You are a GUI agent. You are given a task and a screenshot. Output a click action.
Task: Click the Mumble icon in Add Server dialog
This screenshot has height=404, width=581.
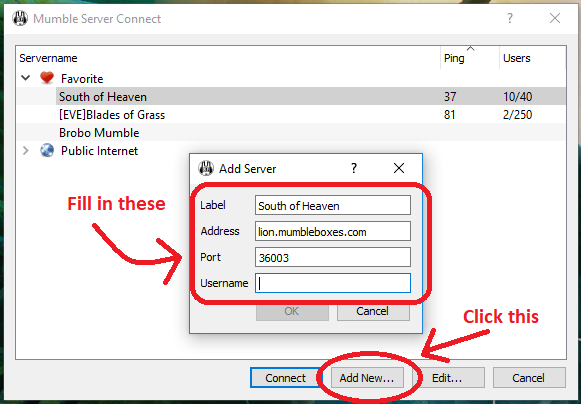coord(206,168)
